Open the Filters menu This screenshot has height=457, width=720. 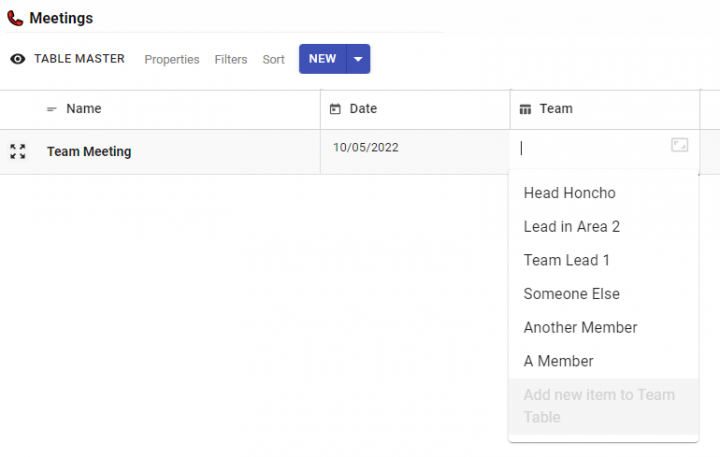pos(231,59)
